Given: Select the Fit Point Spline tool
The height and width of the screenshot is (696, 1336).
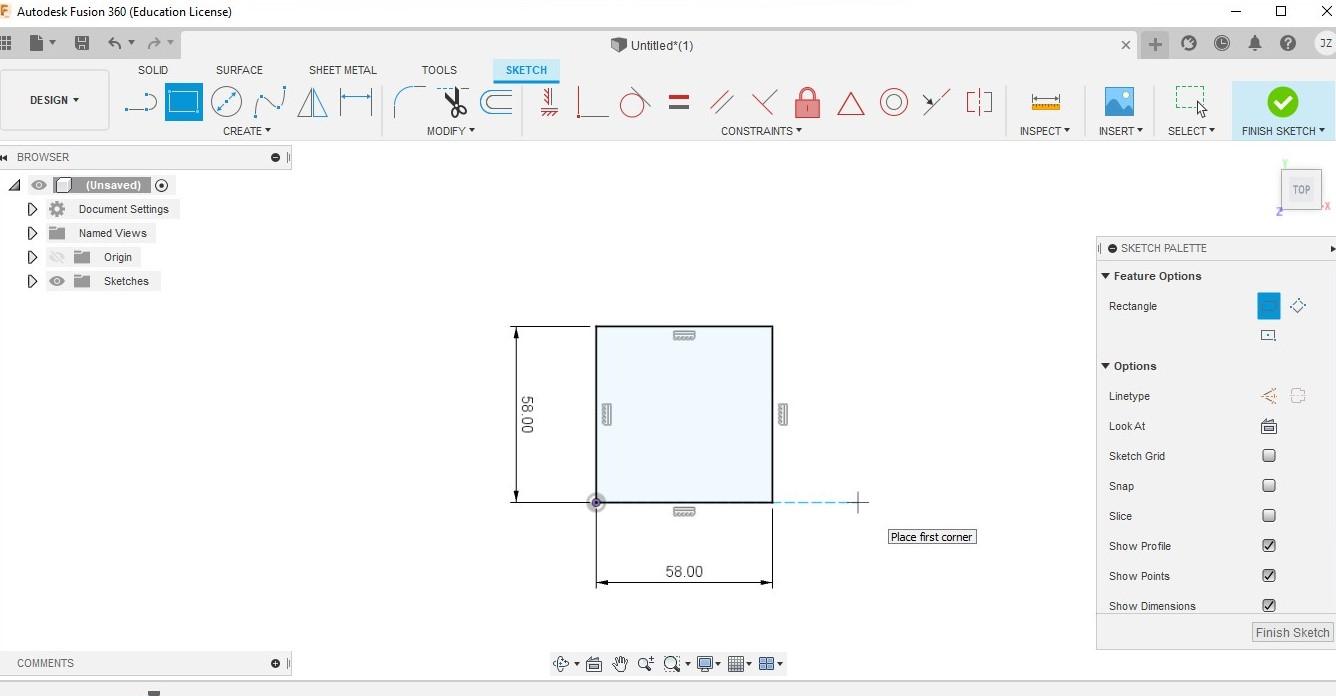Looking at the screenshot, I should coord(270,102).
